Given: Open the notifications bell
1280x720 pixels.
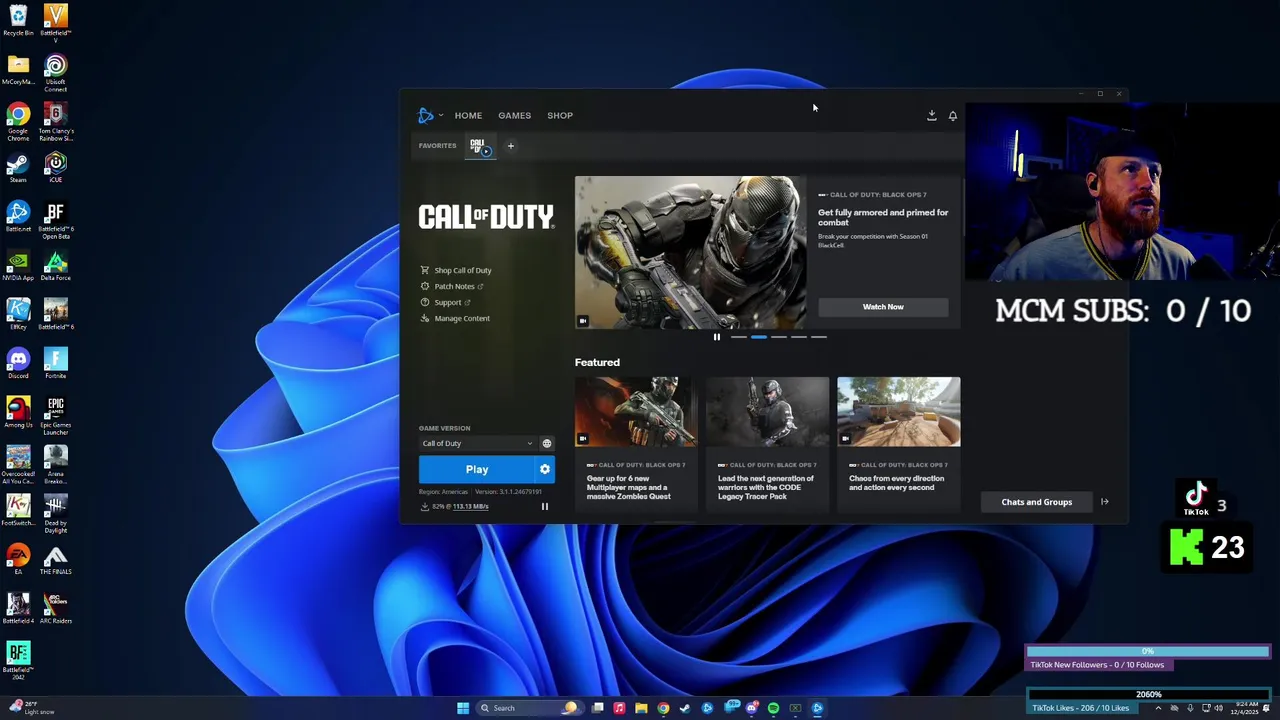Looking at the screenshot, I should coord(952,115).
